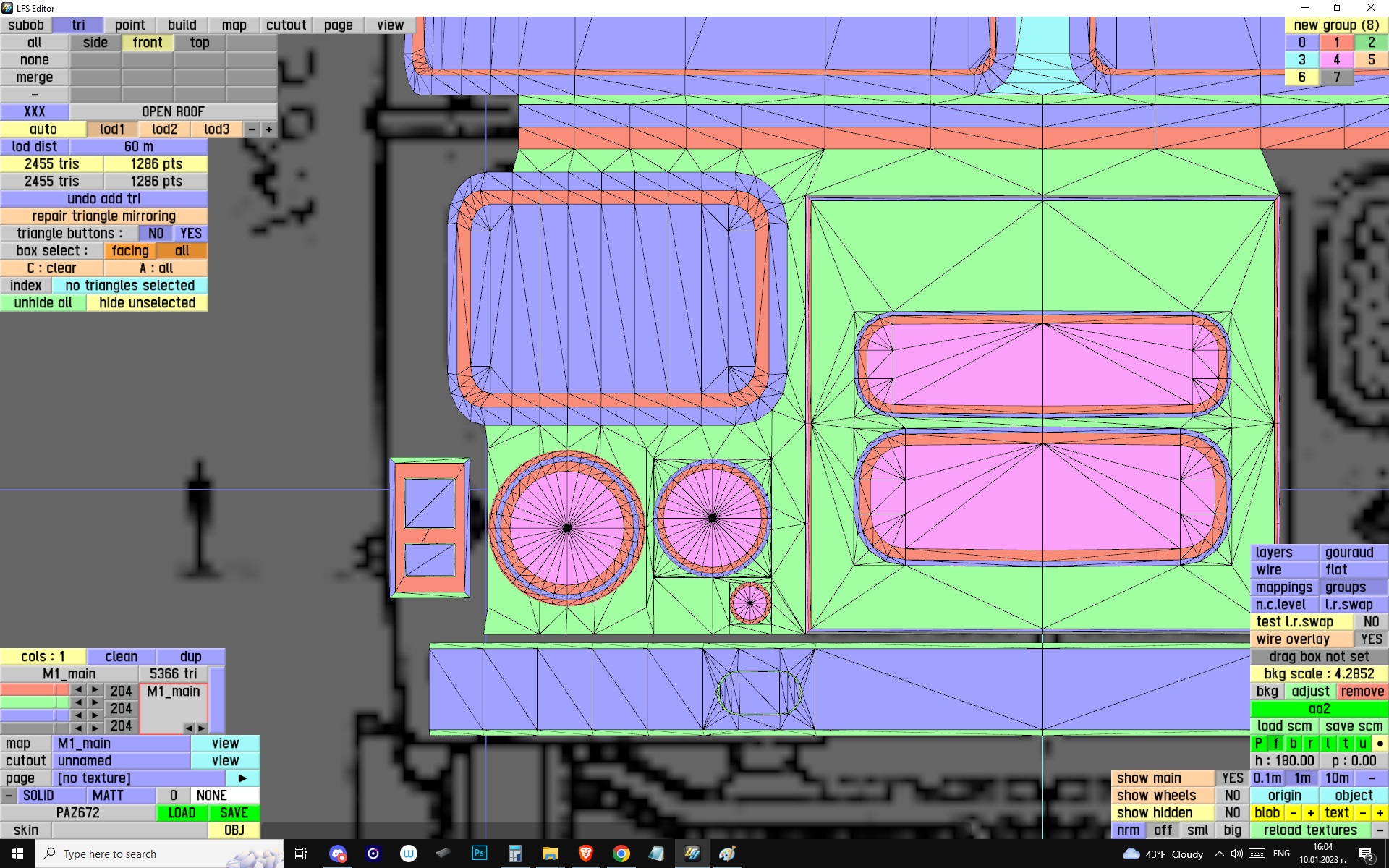Image resolution: width=1389 pixels, height=868 pixels.
Task: Toggle wire overlay YES button
Action: [1370, 639]
